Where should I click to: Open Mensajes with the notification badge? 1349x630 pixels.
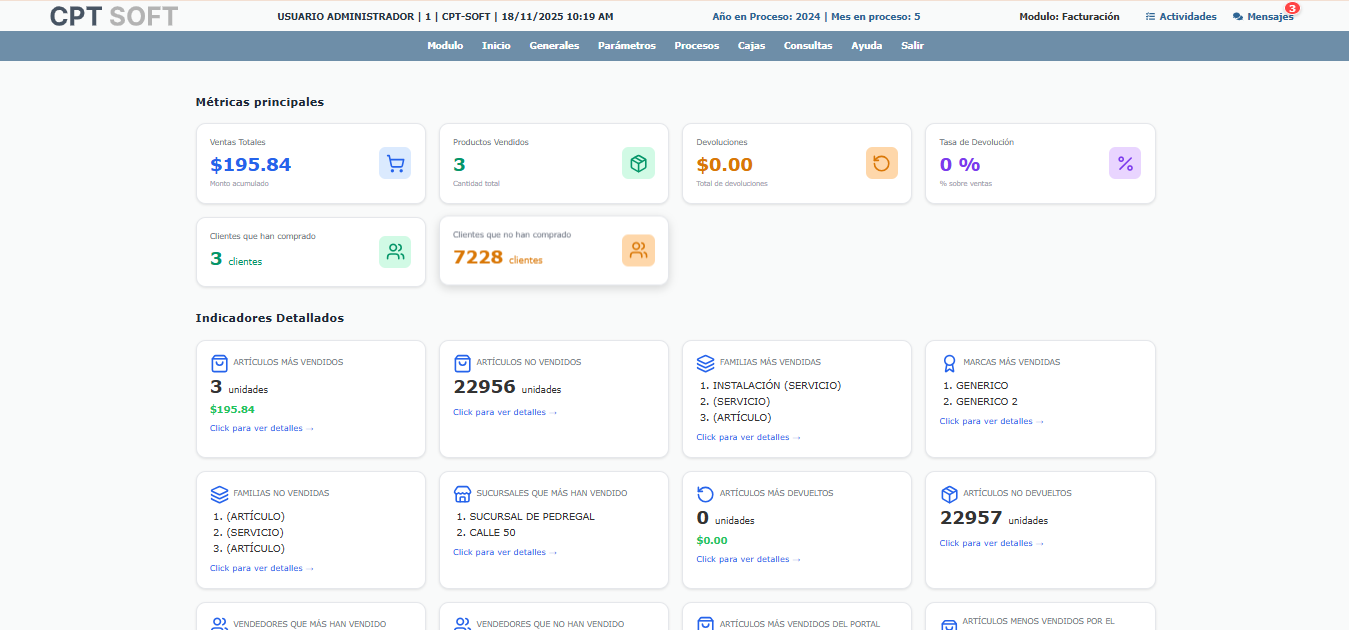(1268, 16)
